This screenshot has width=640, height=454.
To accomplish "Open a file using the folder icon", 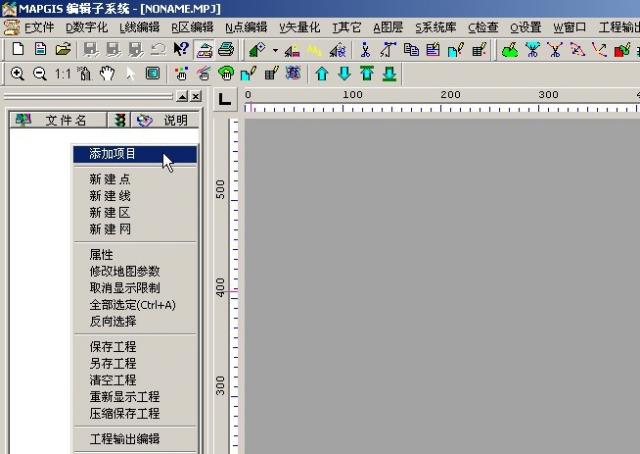I will [x=62, y=49].
